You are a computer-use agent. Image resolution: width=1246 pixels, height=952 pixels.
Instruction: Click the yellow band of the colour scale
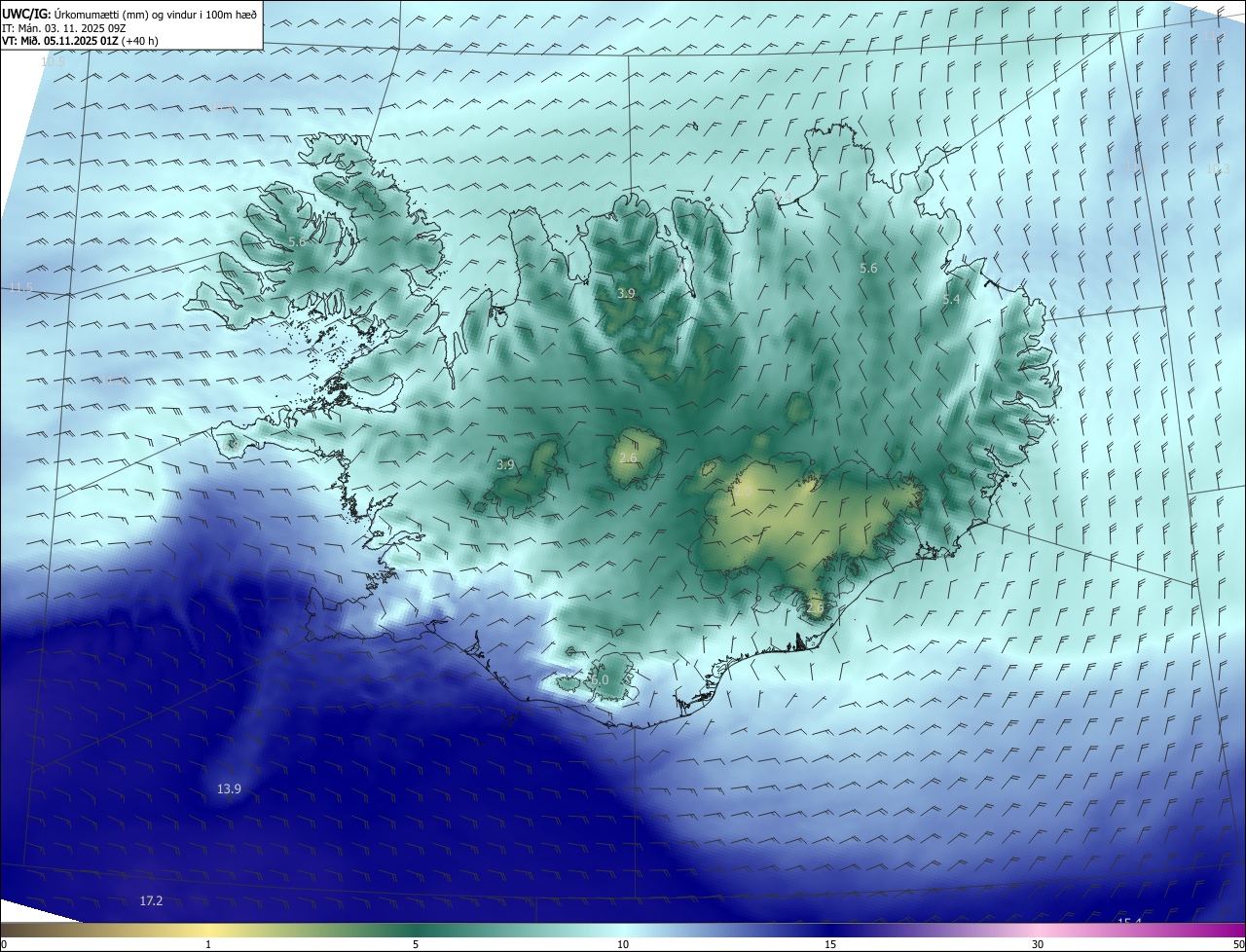[x=209, y=931]
